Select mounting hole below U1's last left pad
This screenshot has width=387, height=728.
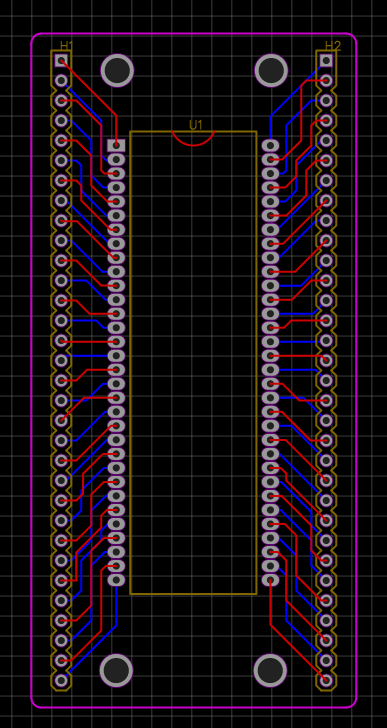pyautogui.click(x=116, y=670)
